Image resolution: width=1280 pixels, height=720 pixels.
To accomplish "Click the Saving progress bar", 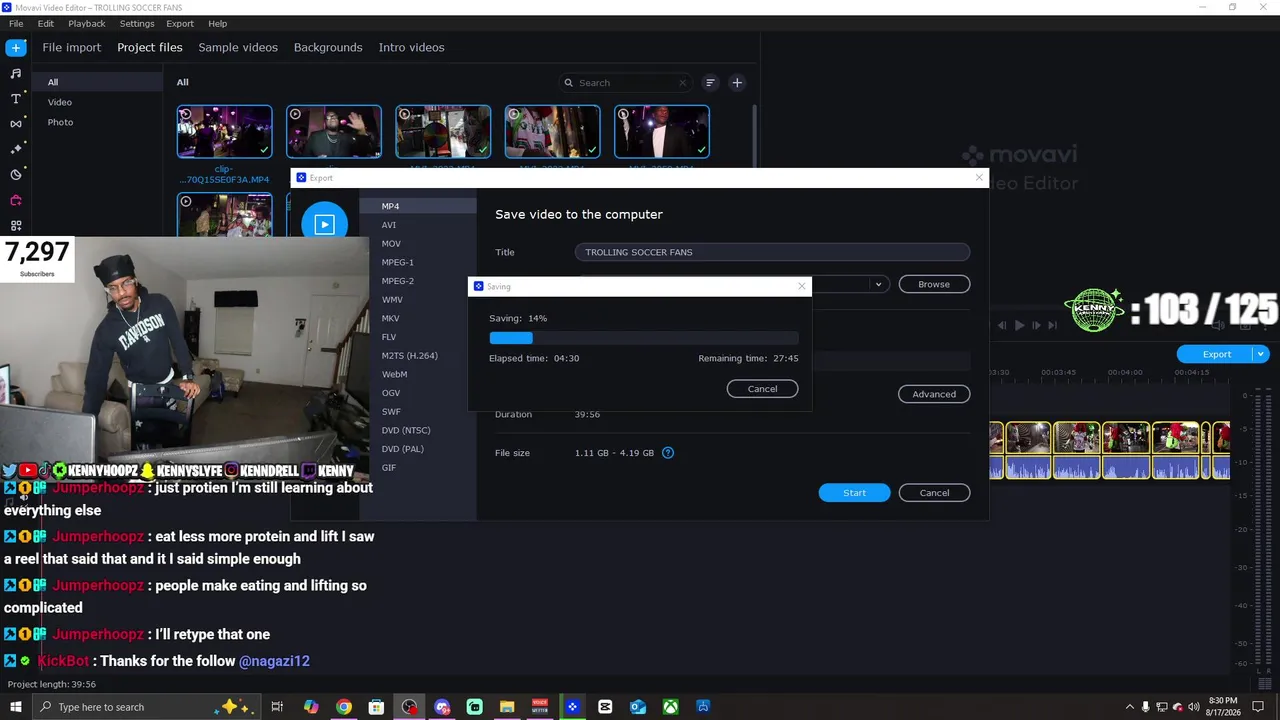I will (x=644, y=338).
